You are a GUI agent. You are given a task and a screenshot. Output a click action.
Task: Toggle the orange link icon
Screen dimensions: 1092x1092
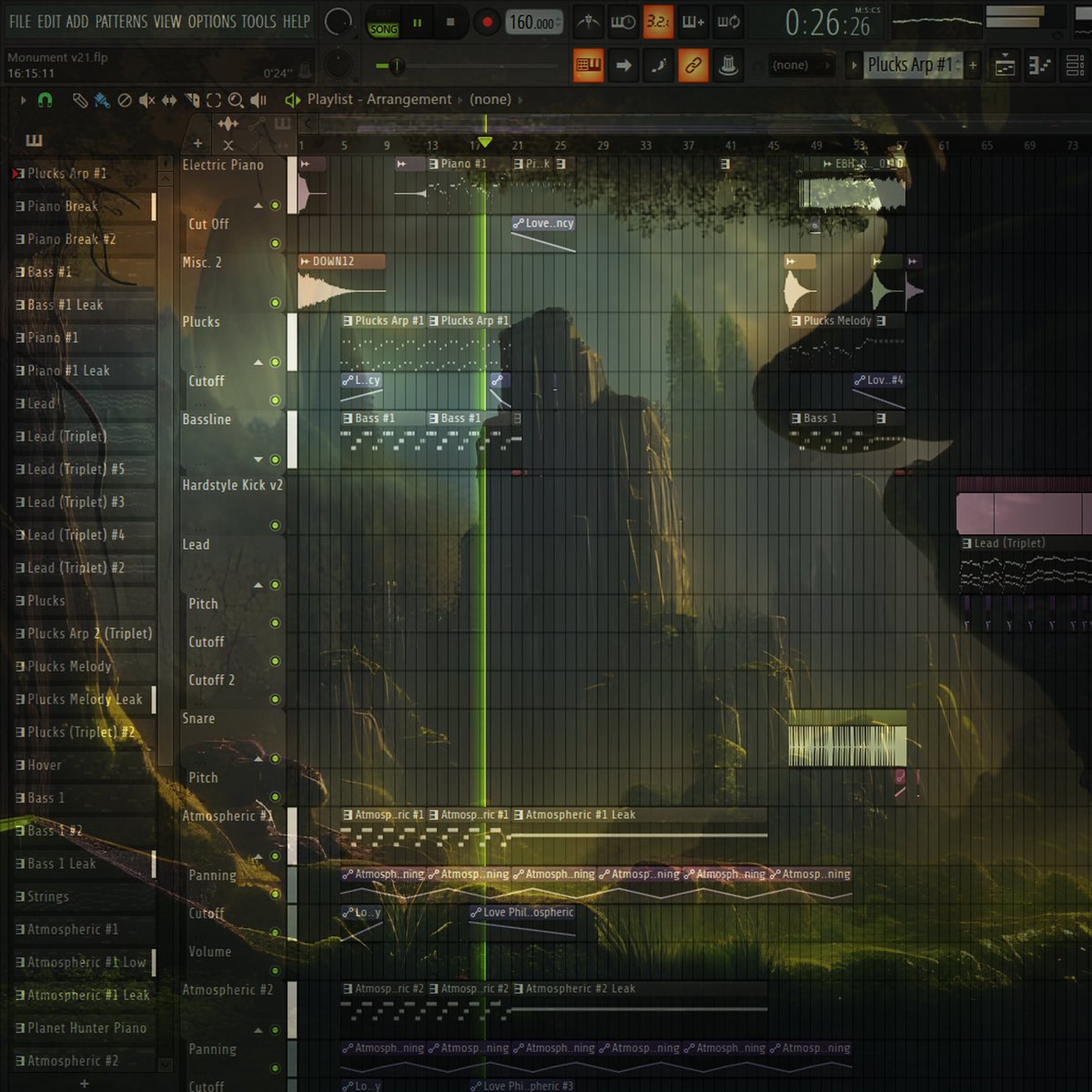[x=693, y=66]
